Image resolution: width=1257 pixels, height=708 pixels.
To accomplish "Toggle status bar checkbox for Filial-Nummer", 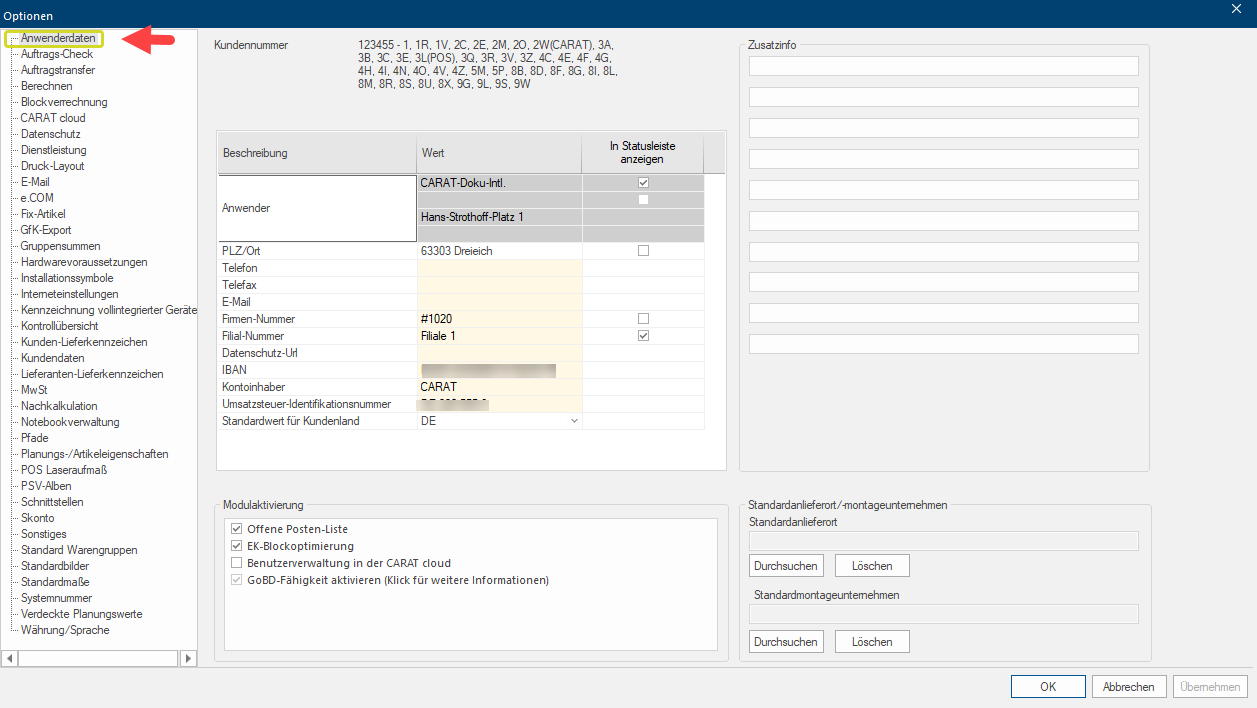I will (643, 336).
